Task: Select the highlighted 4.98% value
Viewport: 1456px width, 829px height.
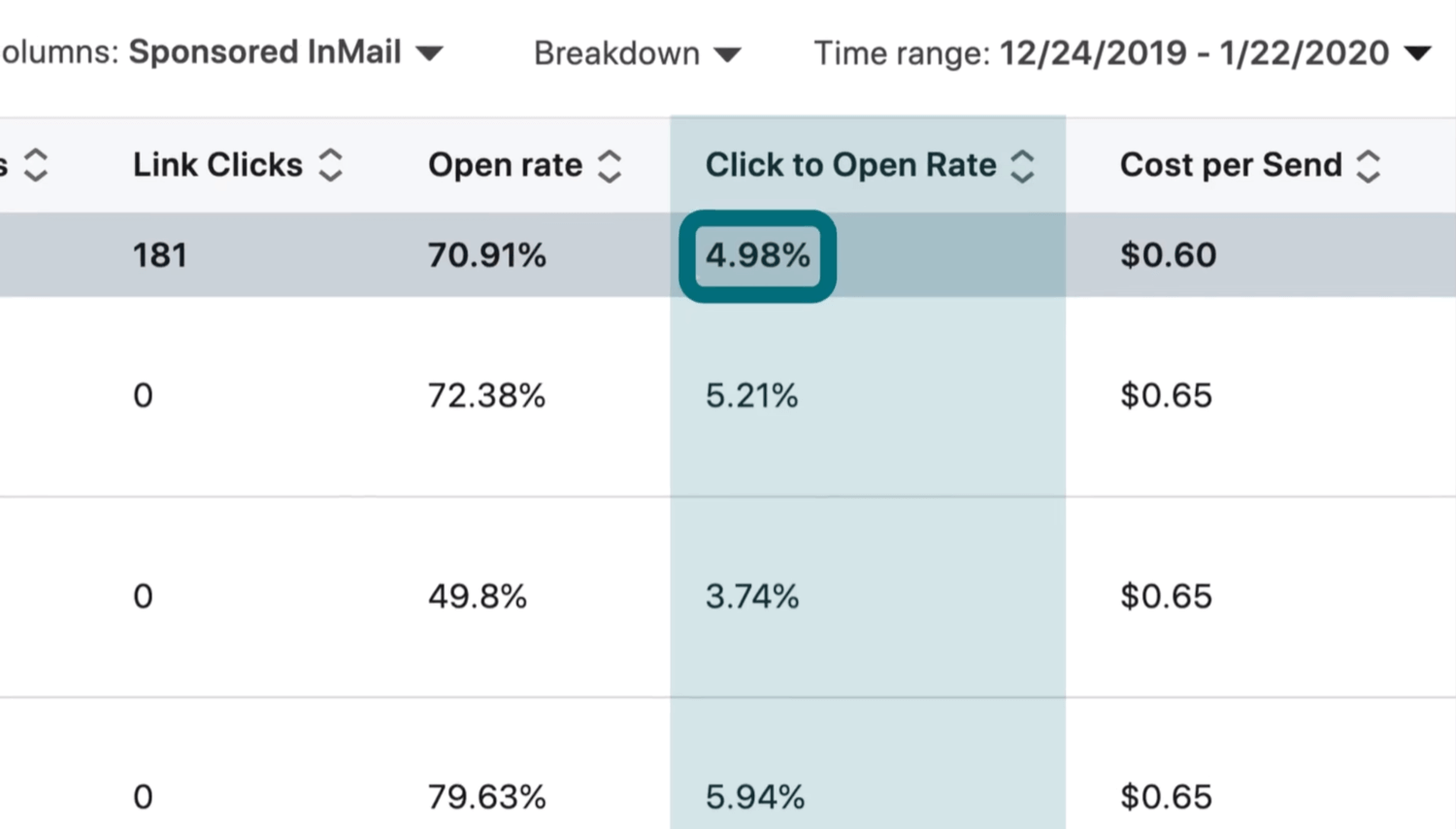Action: tap(759, 255)
